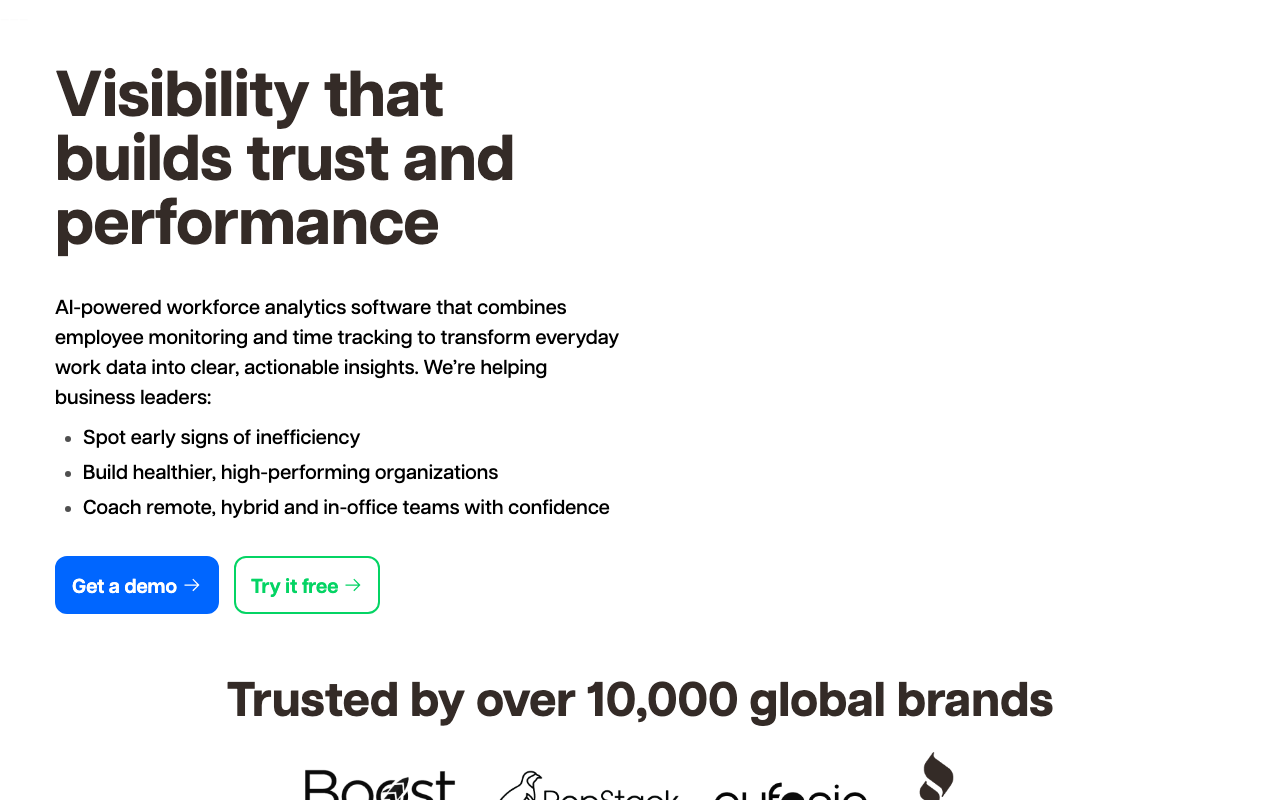Select the eufocia brand logo
The width and height of the screenshot is (1280, 800).
(x=790, y=794)
